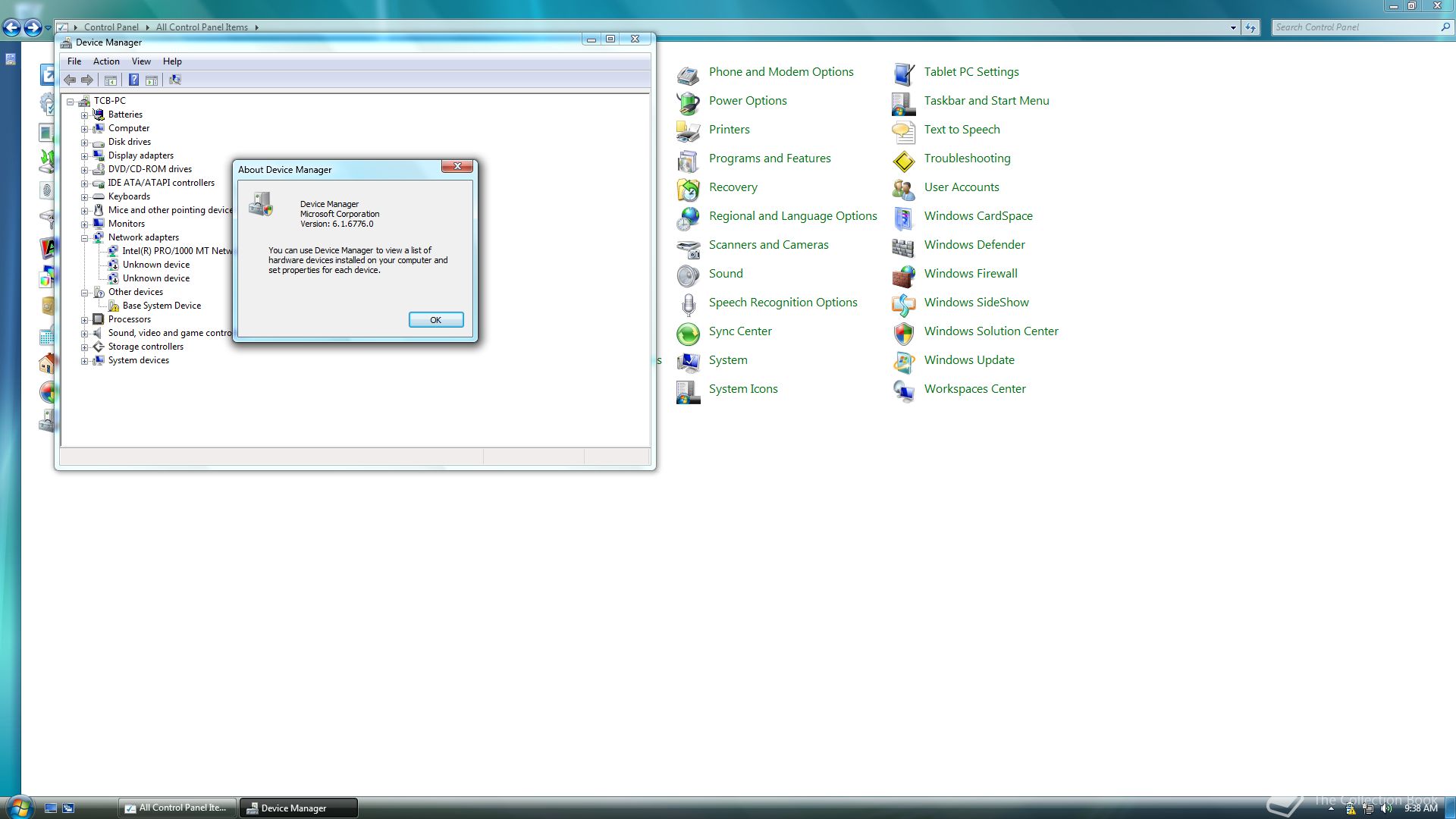This screenshot has width=1456, height=819.
Task: Click the Forward arrow in Device Manager toolbar
Action: coord(87,80)
